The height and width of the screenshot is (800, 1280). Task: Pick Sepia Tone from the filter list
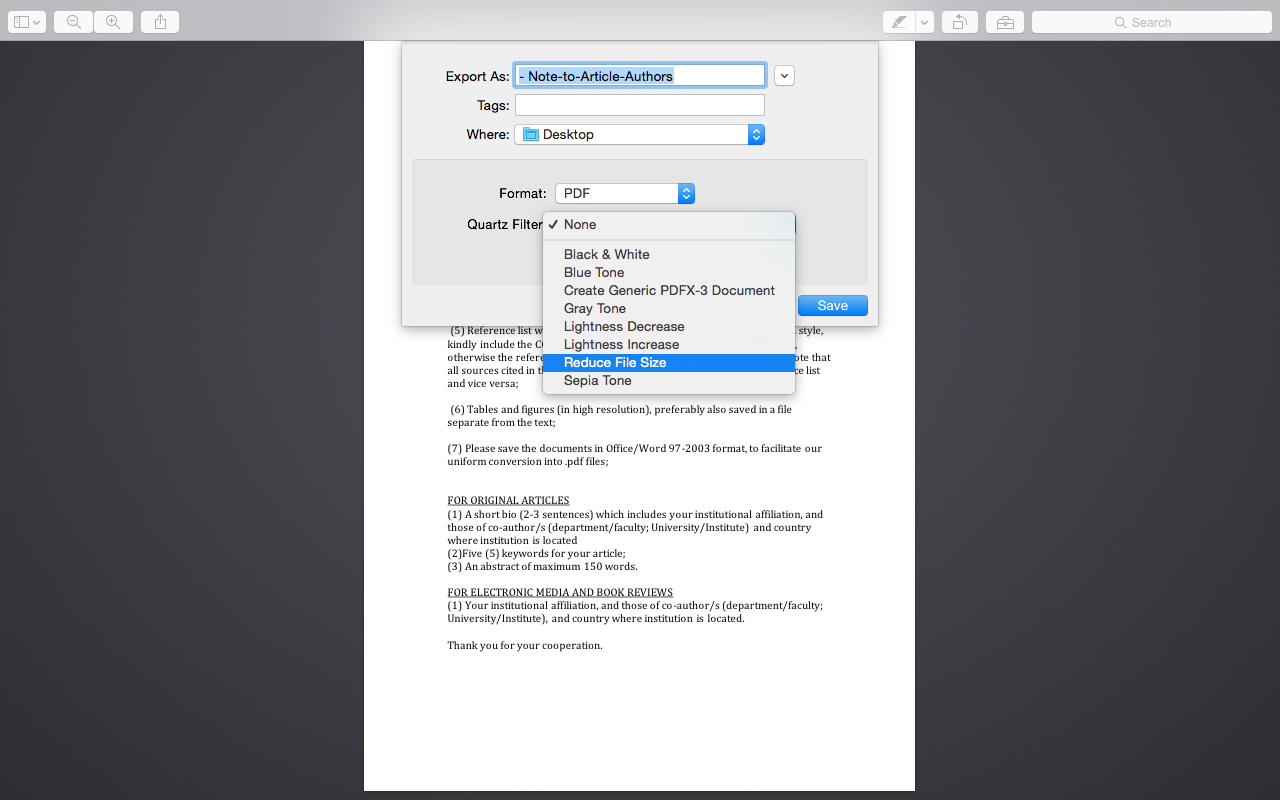point(598,381)
